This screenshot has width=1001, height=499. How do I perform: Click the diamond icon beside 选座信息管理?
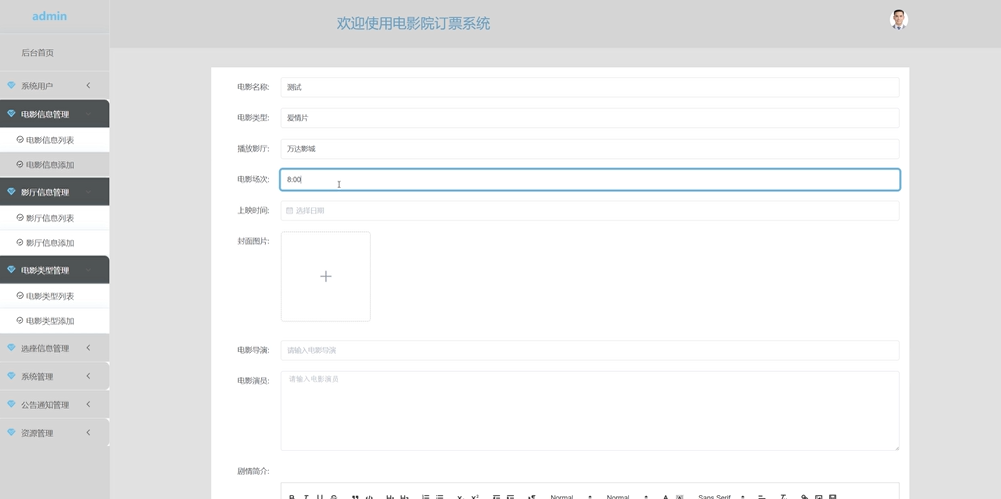tap(11, 347)
